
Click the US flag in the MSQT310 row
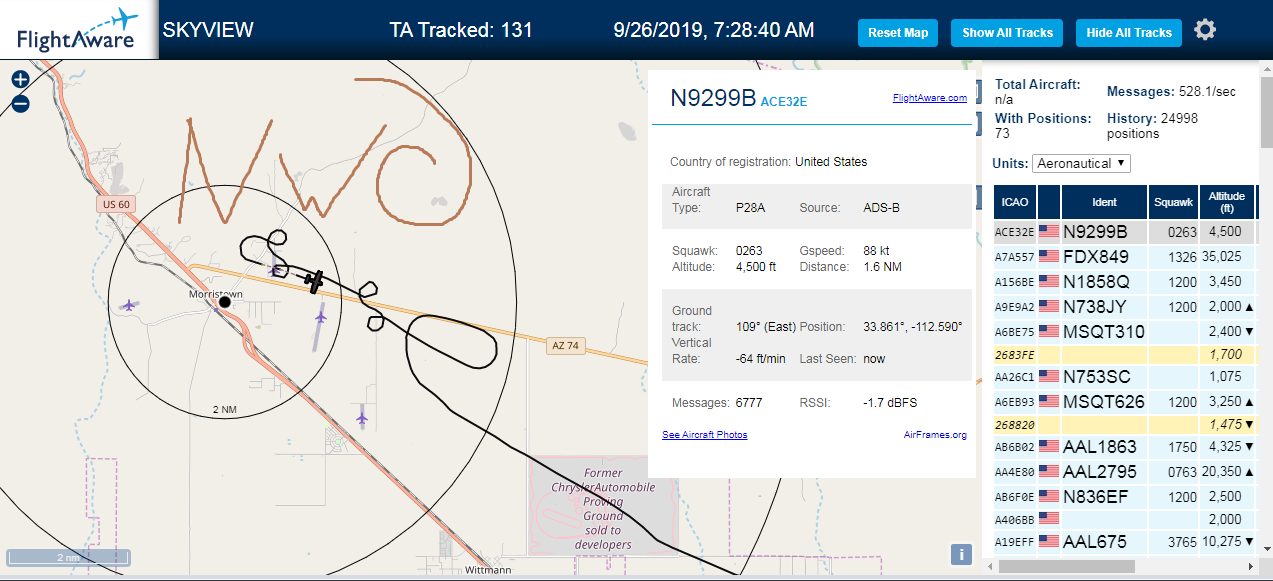point(1049,332)
